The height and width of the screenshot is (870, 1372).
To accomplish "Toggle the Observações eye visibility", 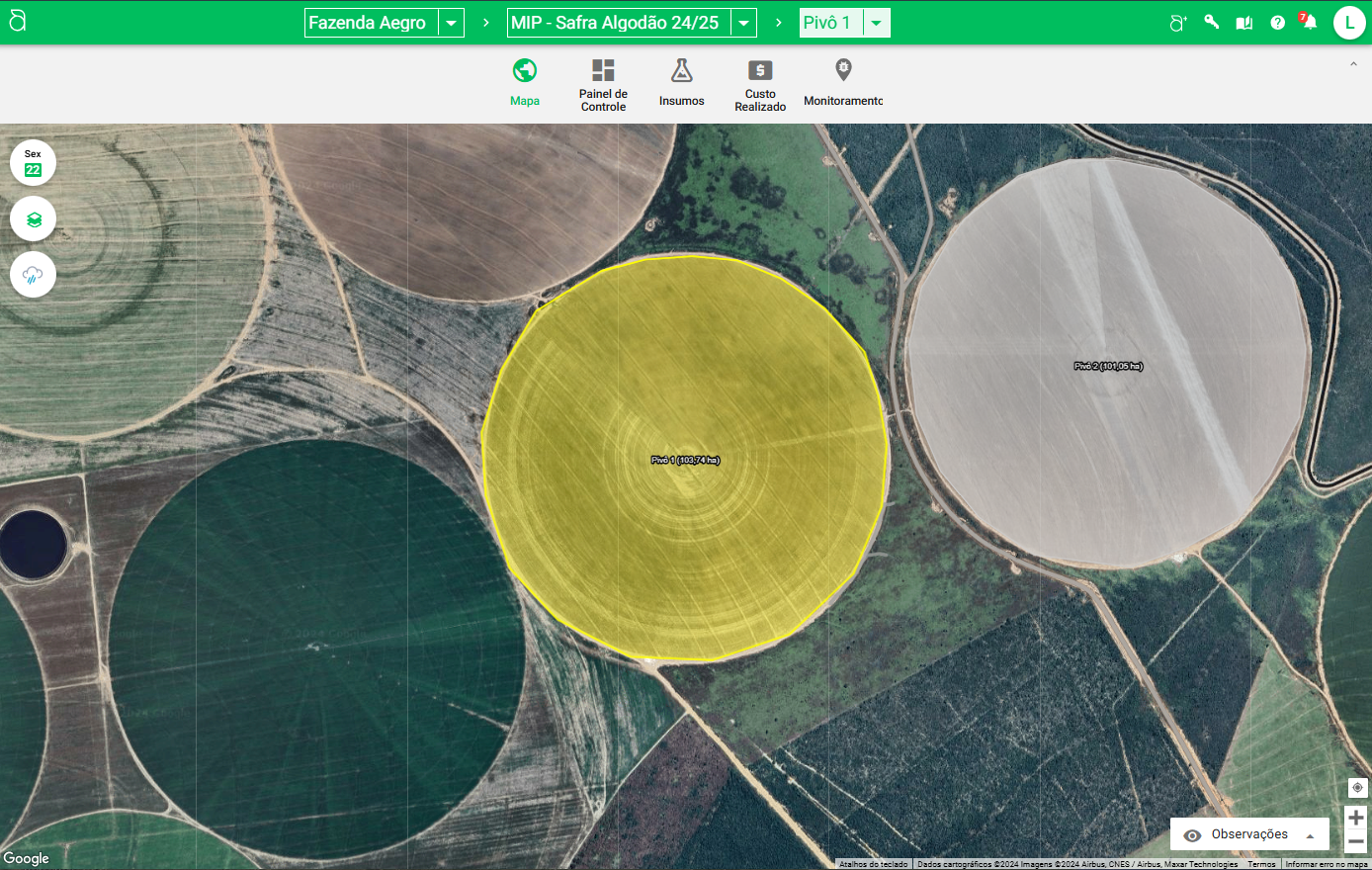I will (x=1193, y=835).
